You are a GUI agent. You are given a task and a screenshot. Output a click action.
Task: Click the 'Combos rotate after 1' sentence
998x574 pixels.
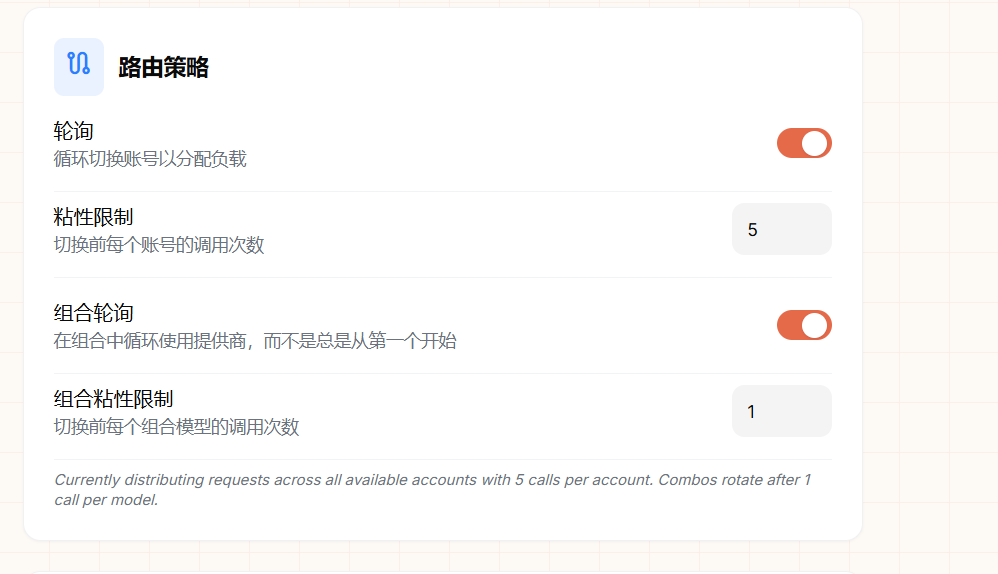[735, 480]
